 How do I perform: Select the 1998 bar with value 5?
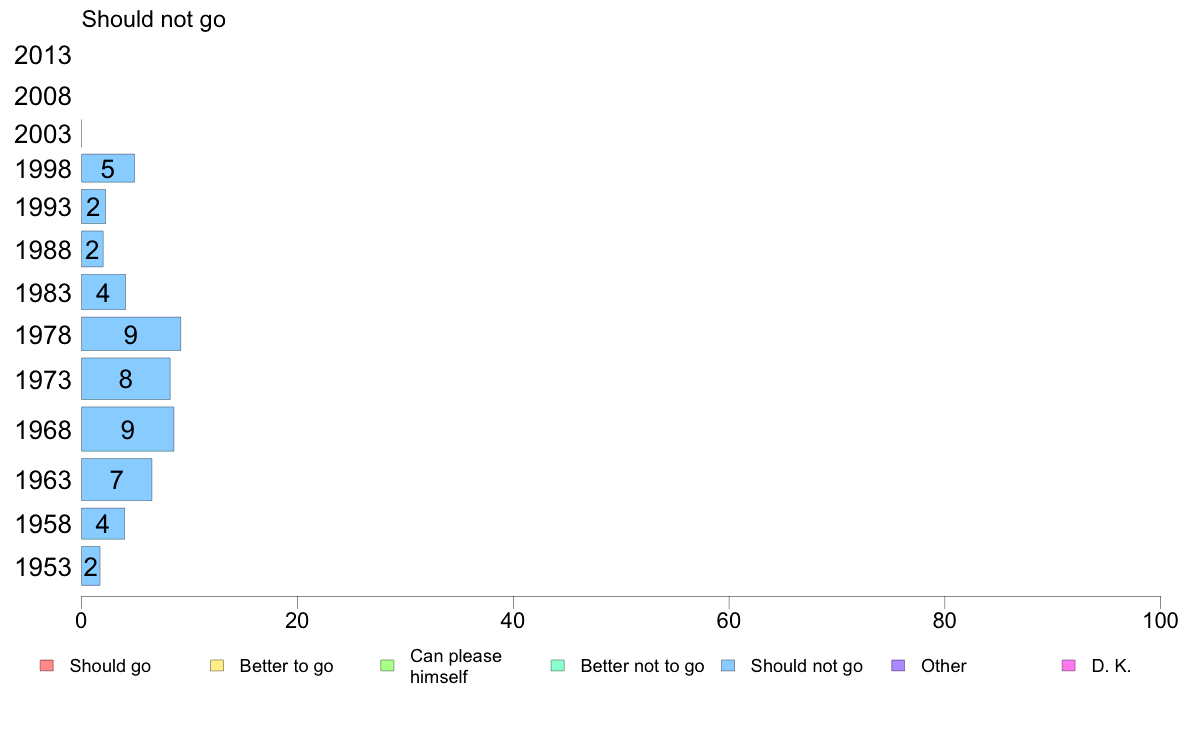coord(108,168)
